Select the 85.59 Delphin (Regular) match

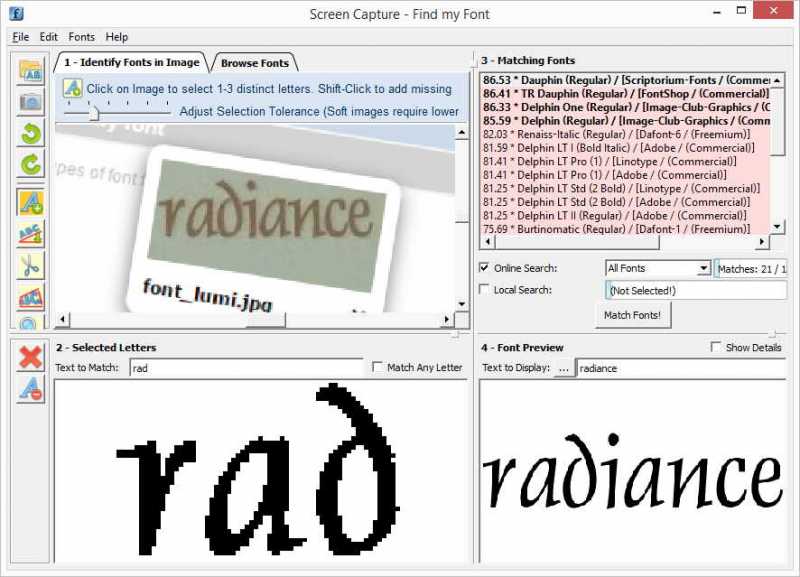click(626, 121)
